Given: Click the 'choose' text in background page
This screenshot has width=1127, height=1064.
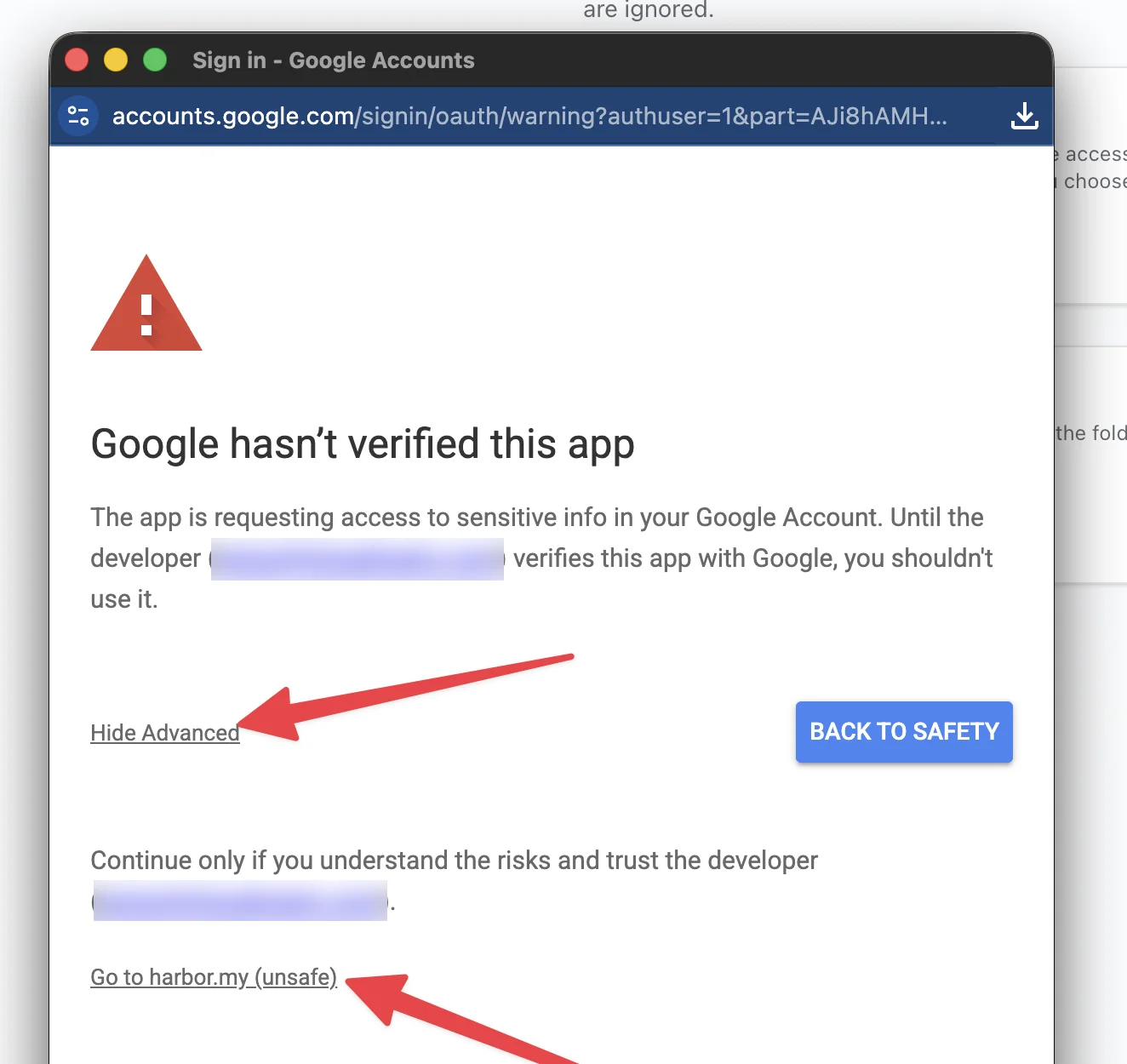Looking at the screenshot, I should coord(1096,181).
